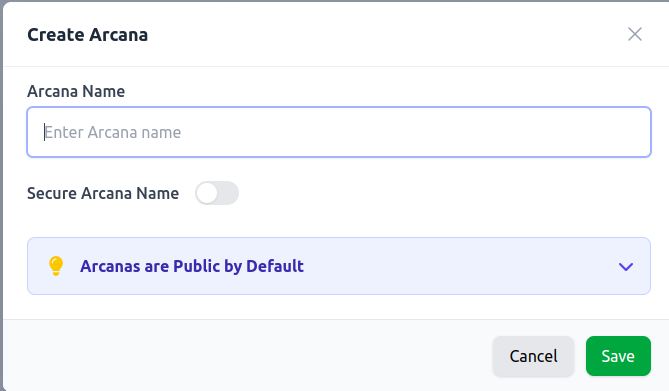Click the Arcanas are Public by Default heading
Image resolution: width=669 pixels, height=391 pixels.
(192, 266)
